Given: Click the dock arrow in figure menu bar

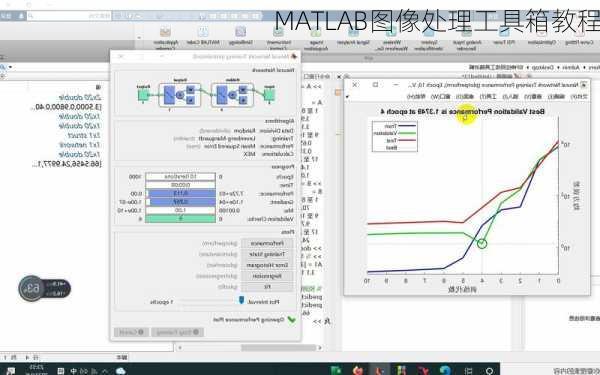Looking at the screenshot, I should [x=347, y=97].
